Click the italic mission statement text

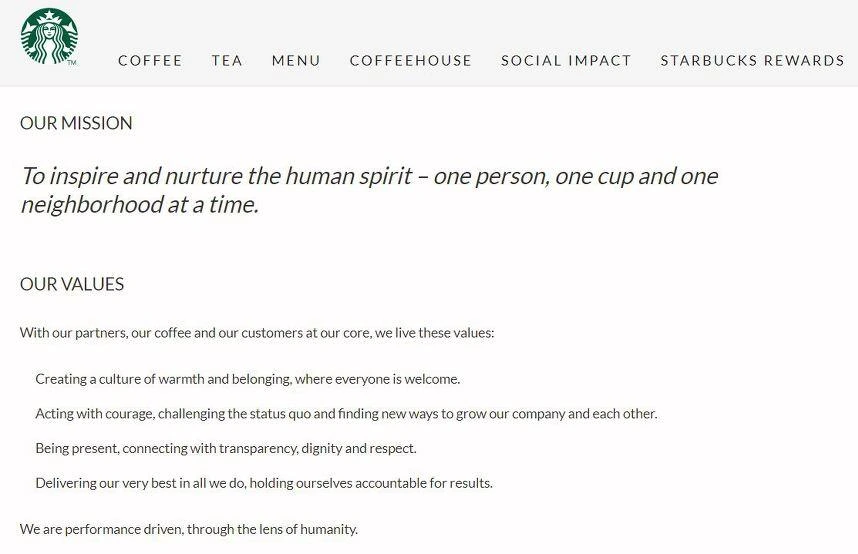click(369, 190)
